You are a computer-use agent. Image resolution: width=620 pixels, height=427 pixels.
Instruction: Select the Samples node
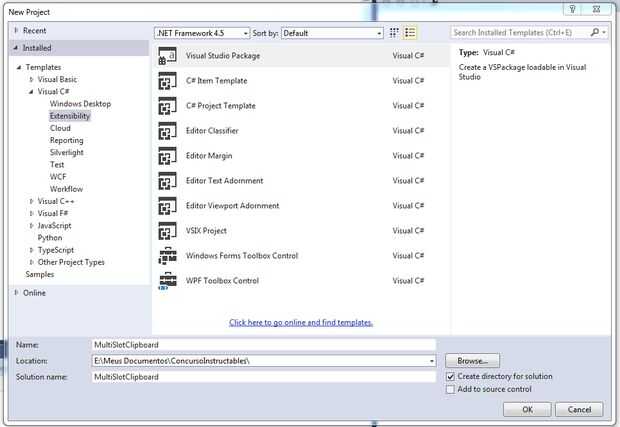(40, 274)
